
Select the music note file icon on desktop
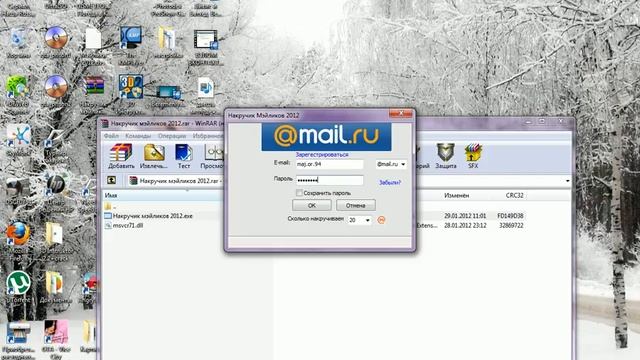[206, 87]
